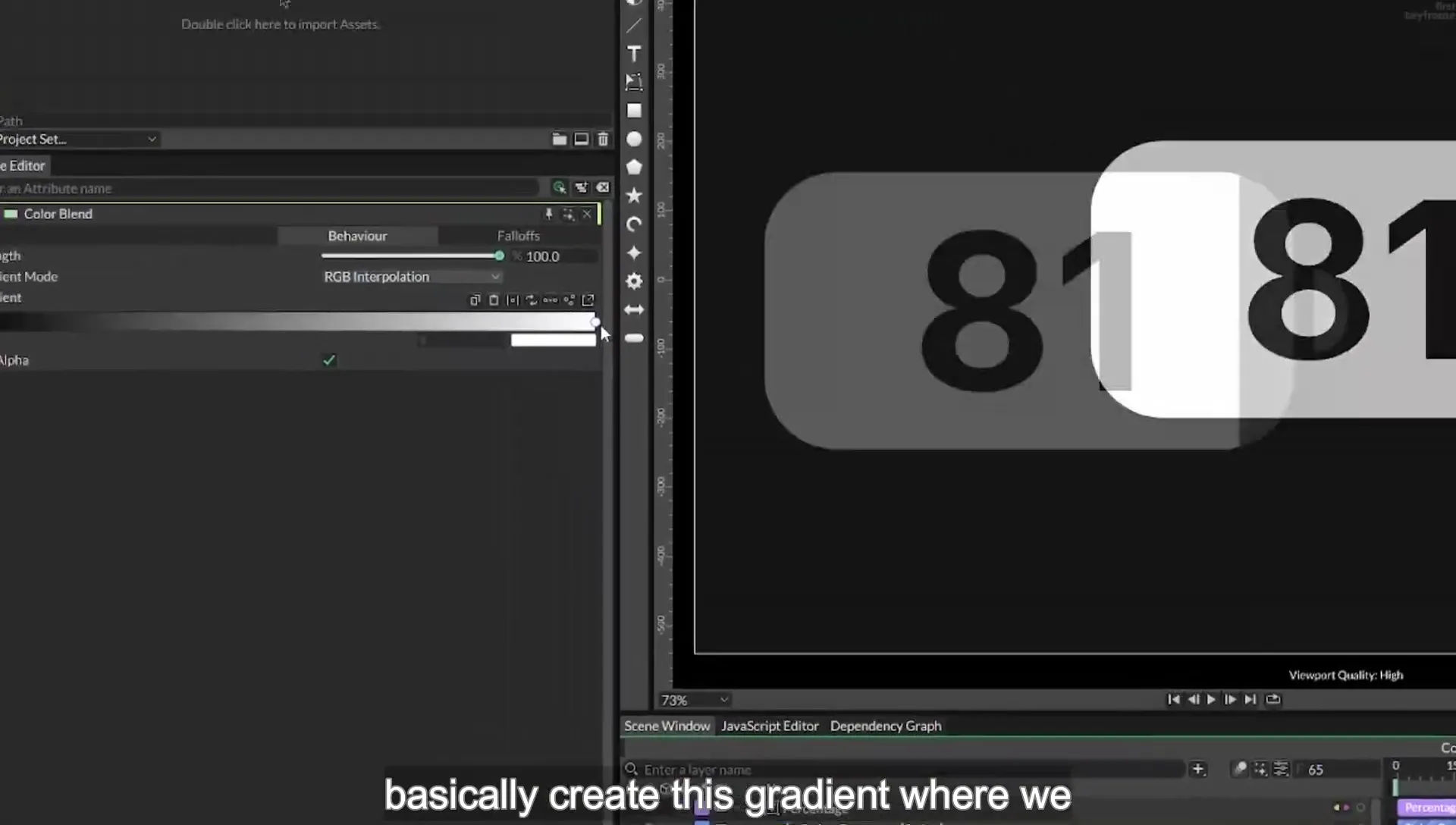Switch to the Behaviour tab
The height and width of the screenshot is (825, 1456).
pos(357,236)
